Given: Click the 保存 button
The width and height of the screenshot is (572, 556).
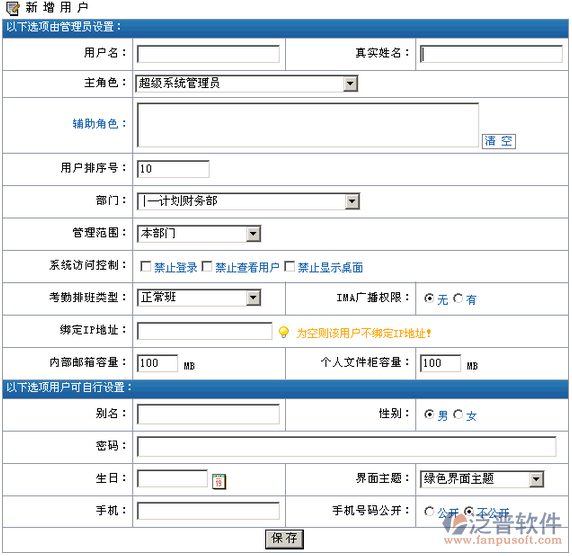Looking at the screenshot, I should pos(284,539).
